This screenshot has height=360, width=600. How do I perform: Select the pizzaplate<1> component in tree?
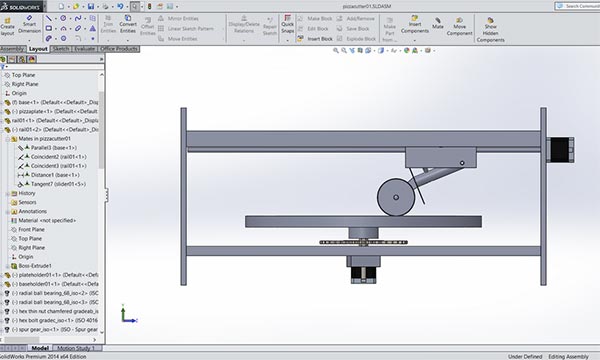tap(51, 111)
